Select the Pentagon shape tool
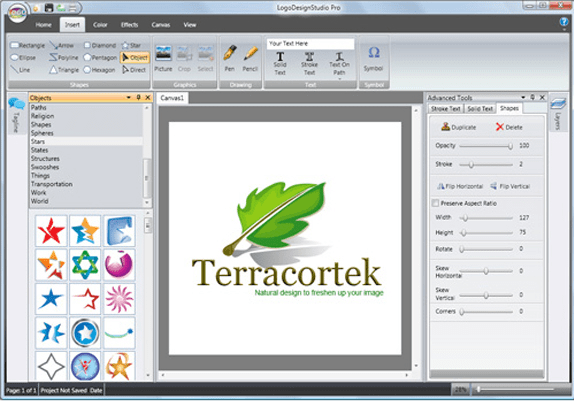The image size is (574, 401). (100, 57)
